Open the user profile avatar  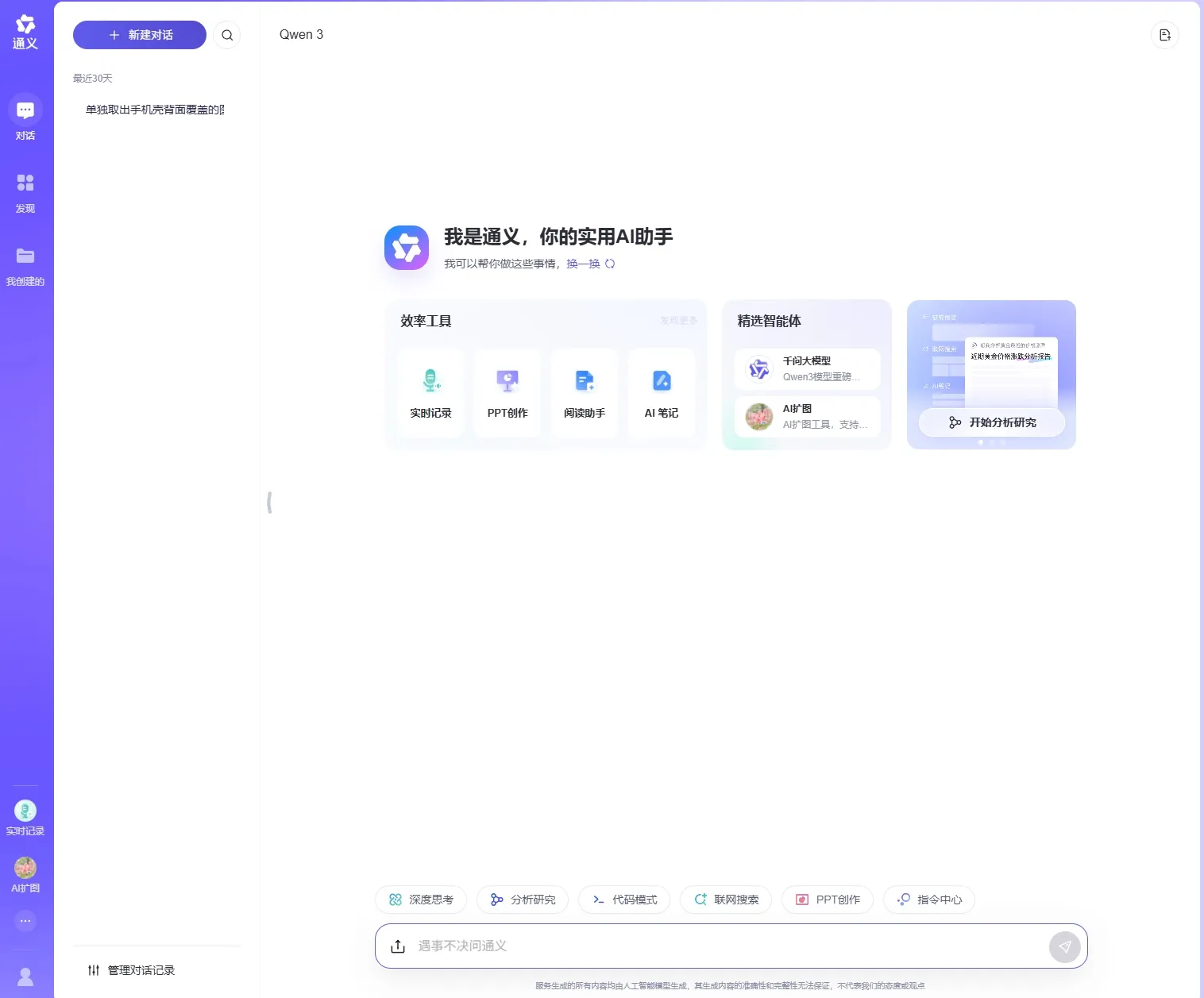[x=25, y=977]
